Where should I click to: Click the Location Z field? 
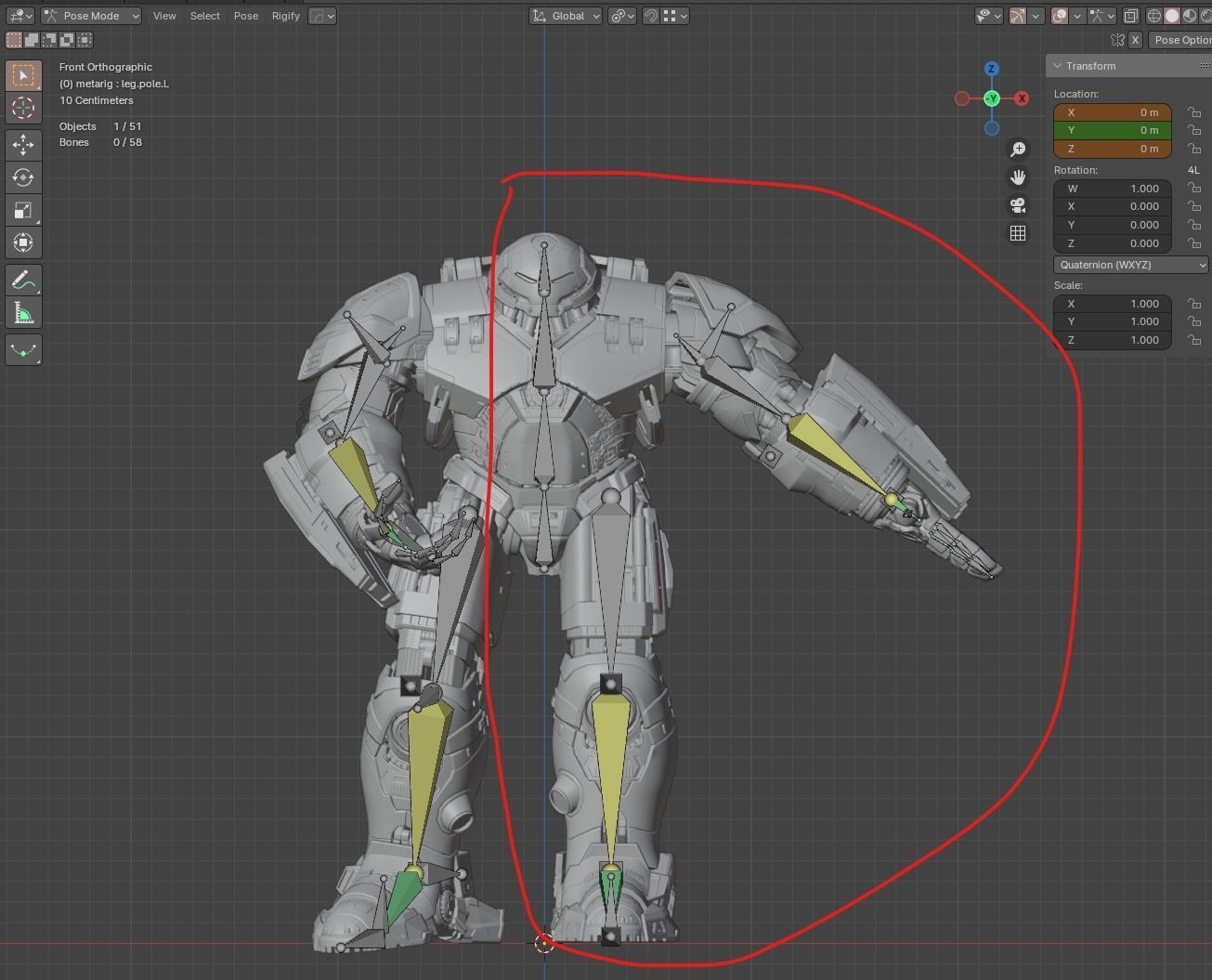(1113, 149)
